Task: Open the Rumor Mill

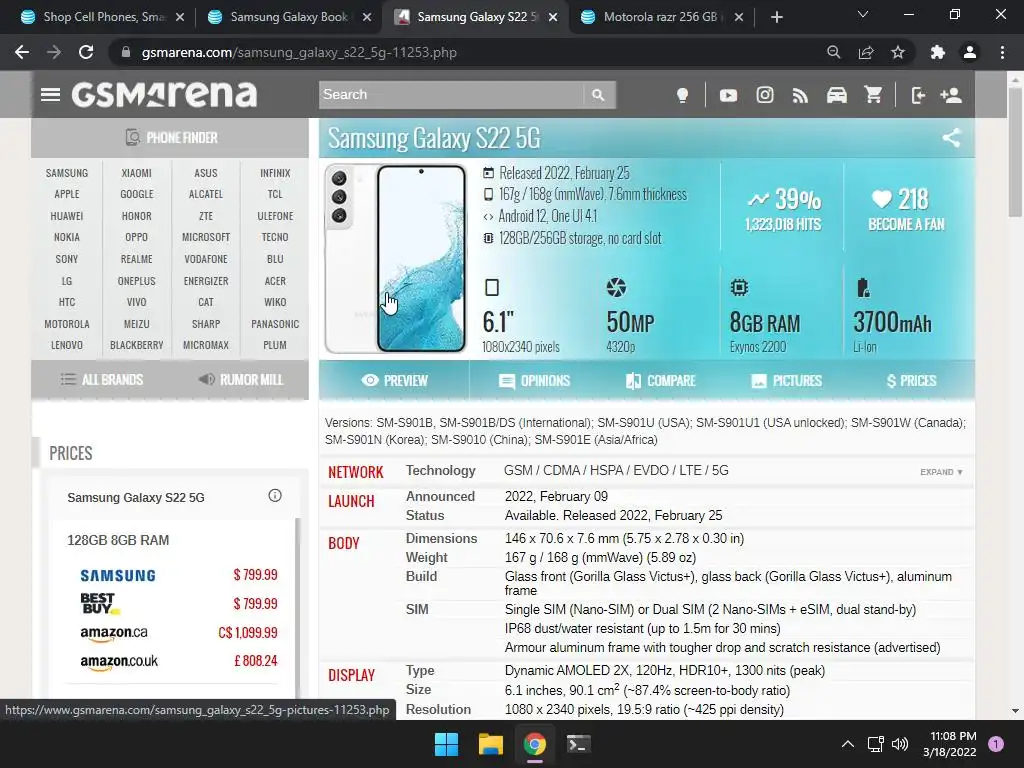Action: coord(241,379)
